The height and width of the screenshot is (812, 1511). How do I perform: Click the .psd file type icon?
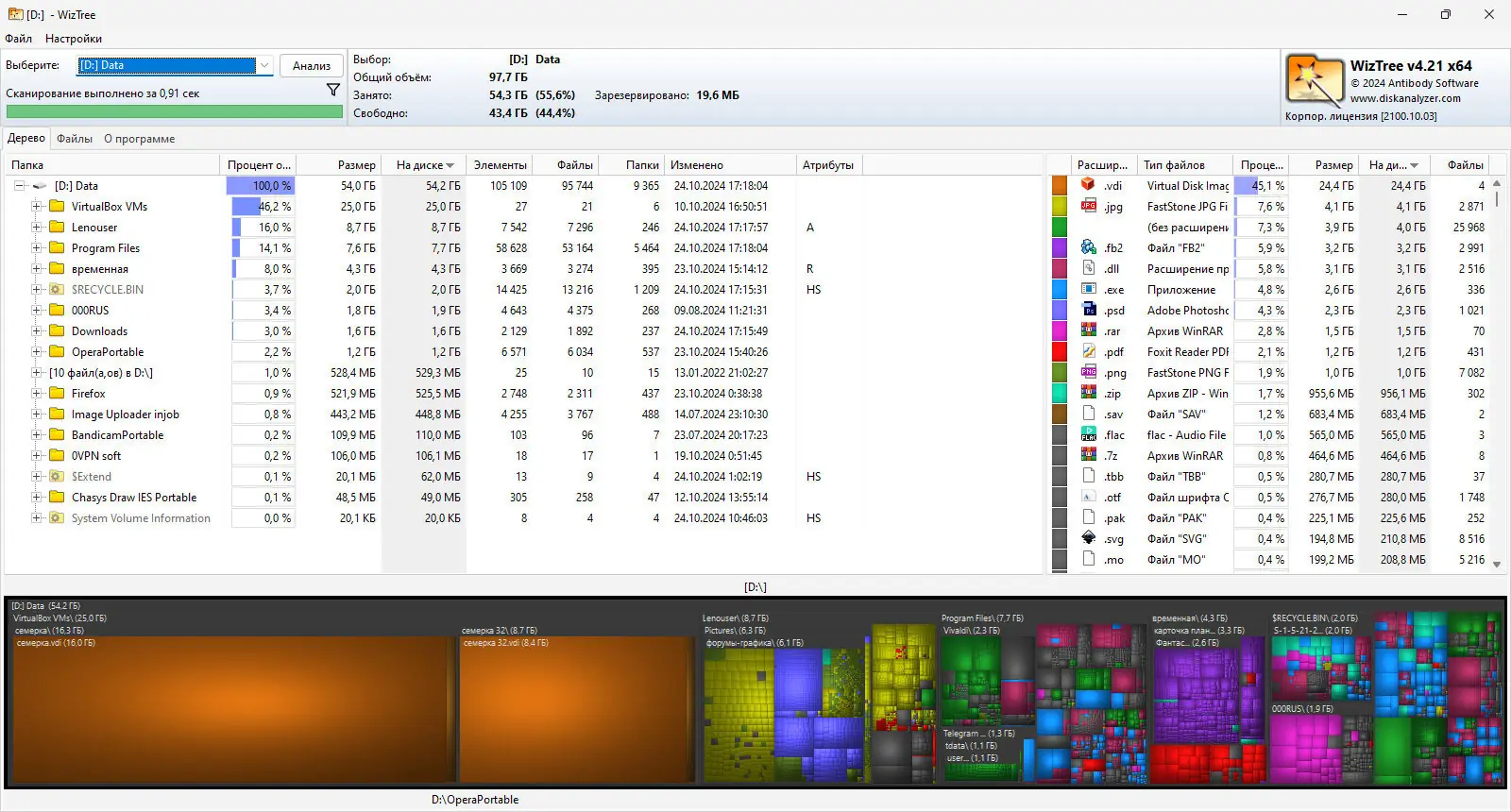pos(1089,310)
